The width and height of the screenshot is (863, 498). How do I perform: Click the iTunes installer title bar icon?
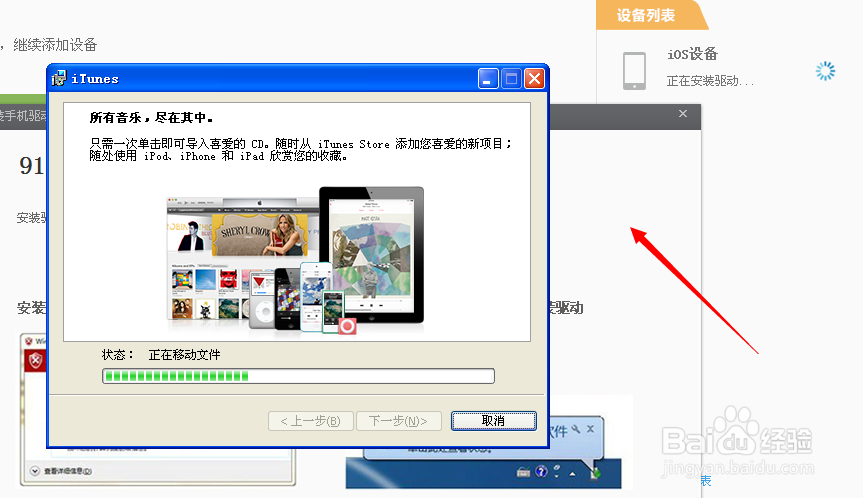click(59, 79)
